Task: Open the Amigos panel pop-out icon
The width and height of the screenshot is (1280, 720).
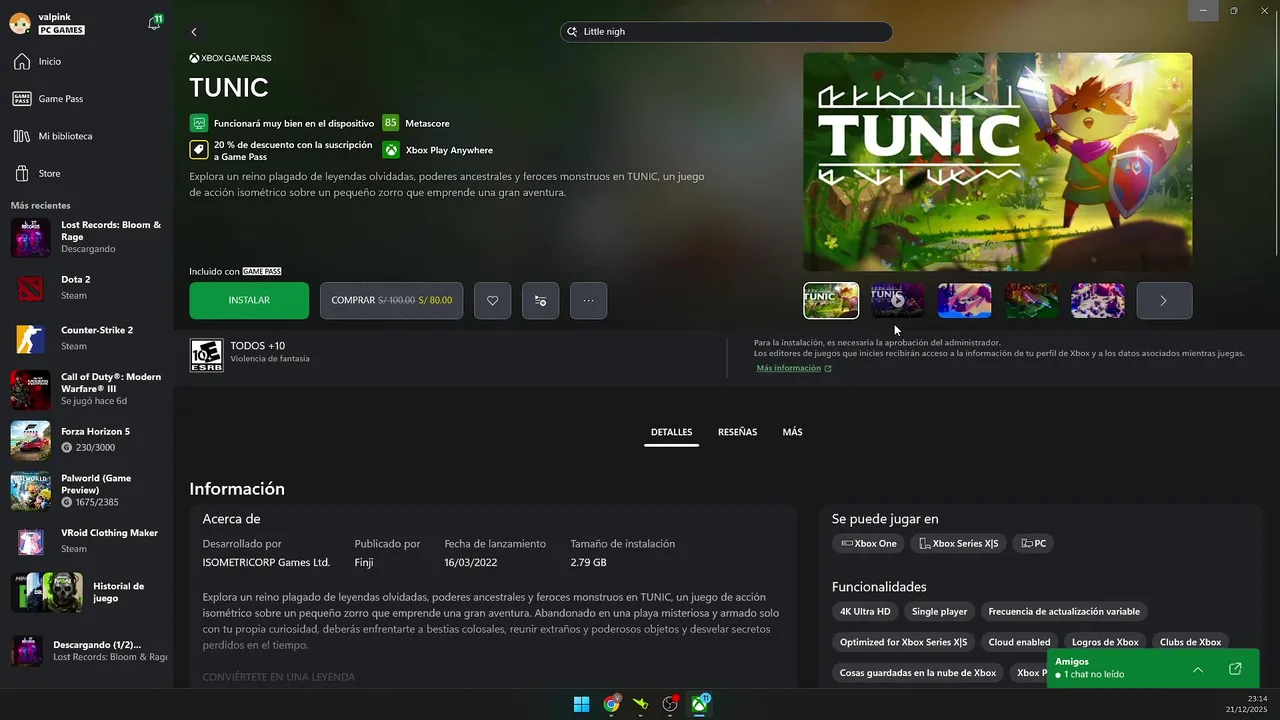Action: [x=1235, y=669]
